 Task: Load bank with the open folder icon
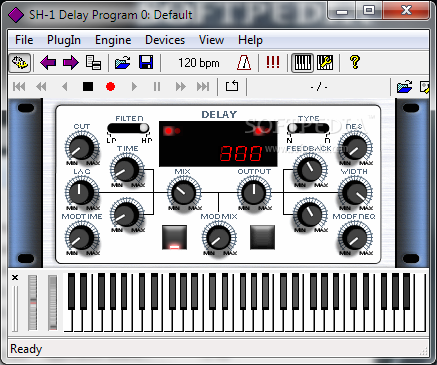coord(123,63)
